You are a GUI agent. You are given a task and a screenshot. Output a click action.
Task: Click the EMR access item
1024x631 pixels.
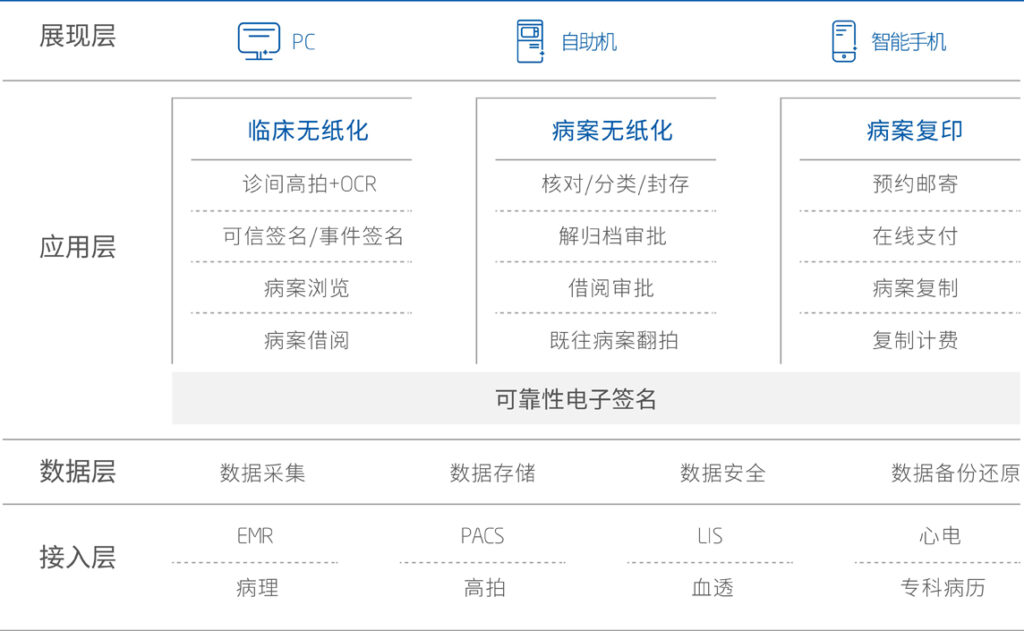(x=255, y=536)
